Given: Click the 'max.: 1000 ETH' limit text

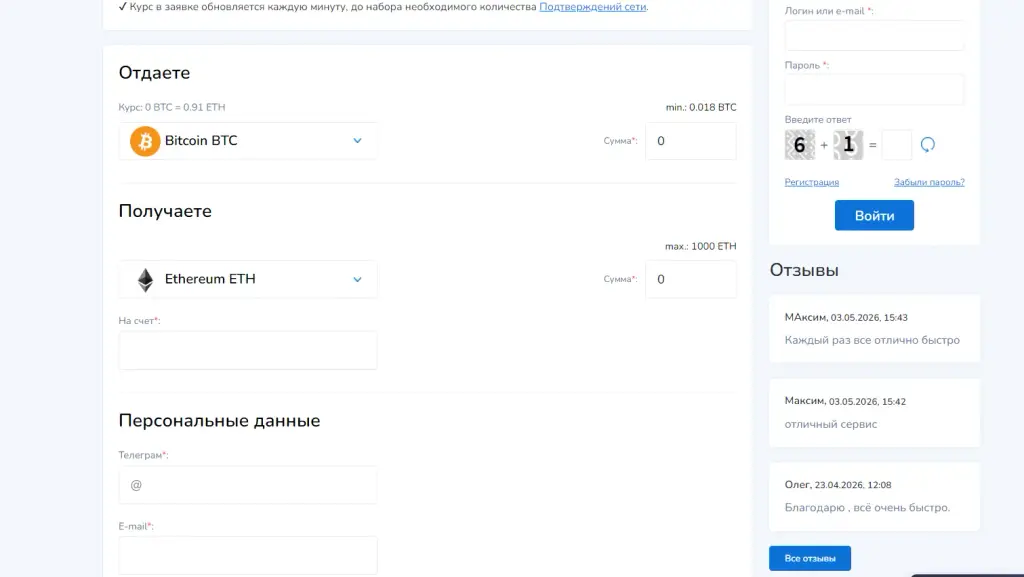Looking at the screenshot, I should click(x=701, y=246).
